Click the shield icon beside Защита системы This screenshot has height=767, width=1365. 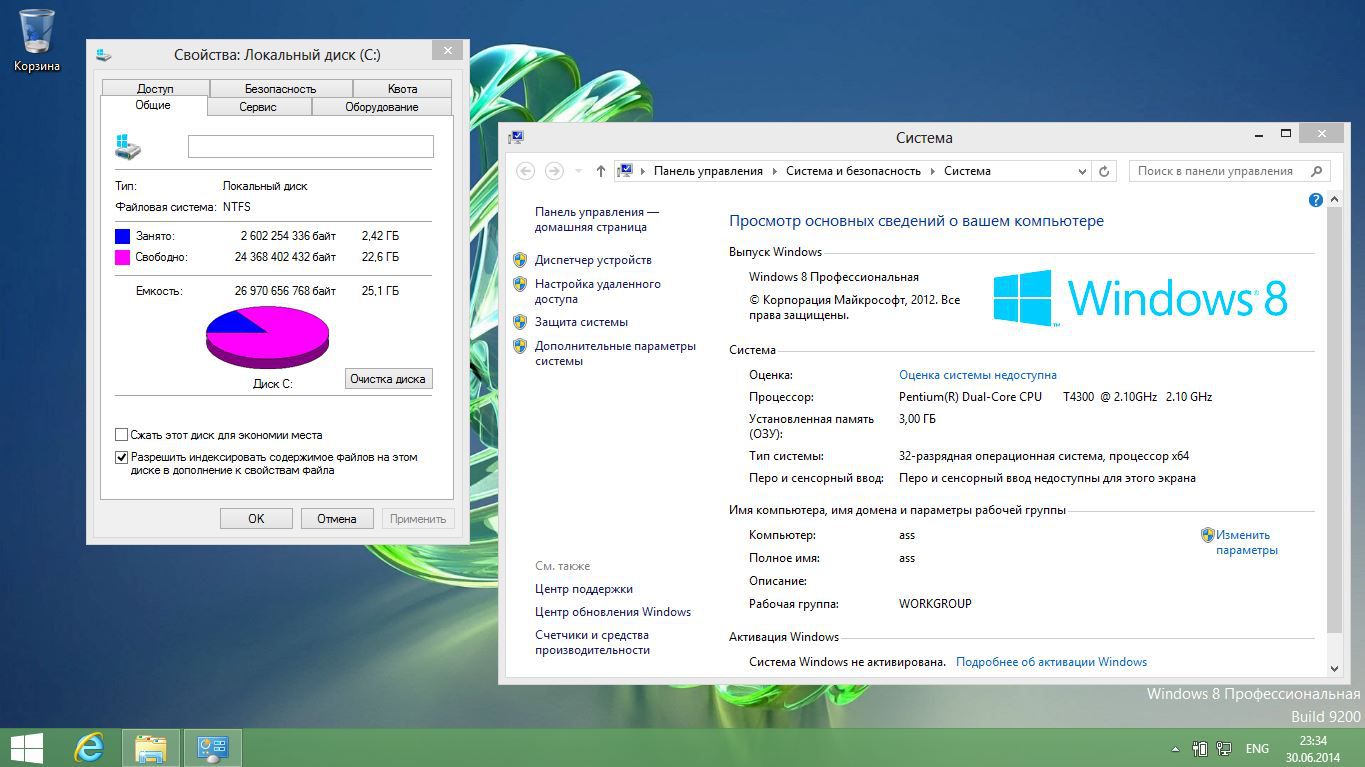pos(520,322)
